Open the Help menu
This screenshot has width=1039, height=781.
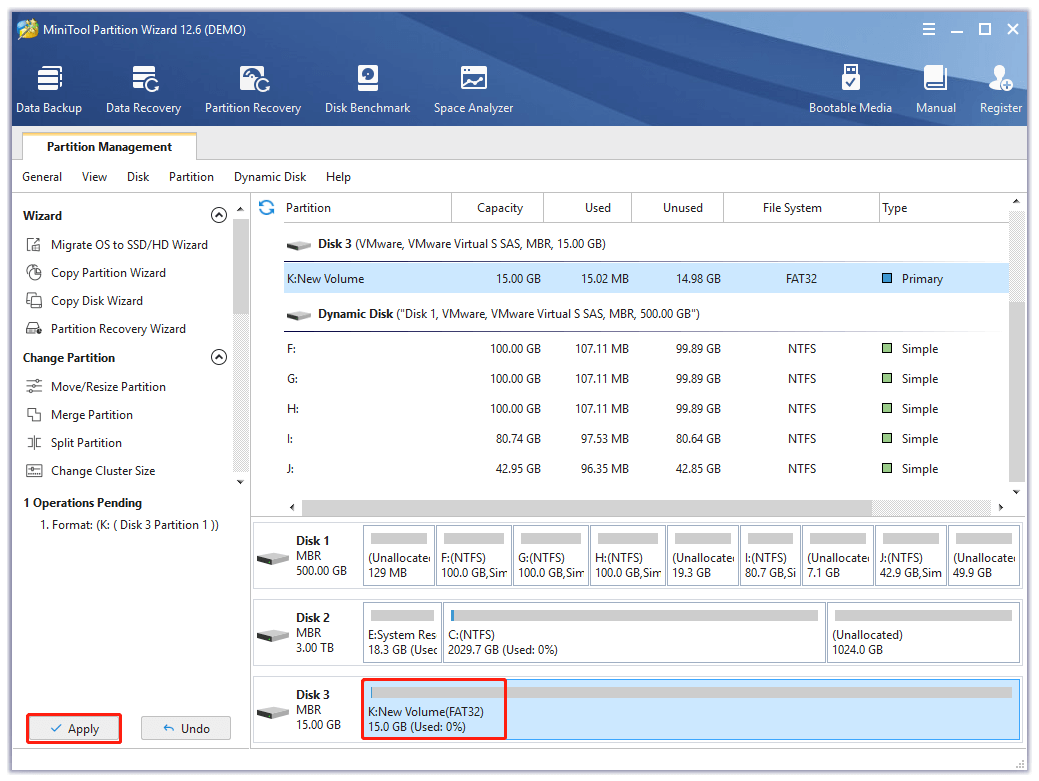pos(338,177)
